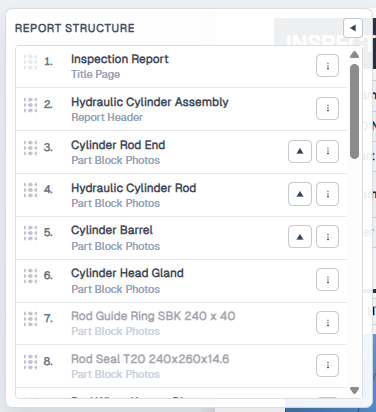Viewport: 376px width, 412px height.
Task: Click drag handle for Cylinder Head Gland
Action: [30, 276]
